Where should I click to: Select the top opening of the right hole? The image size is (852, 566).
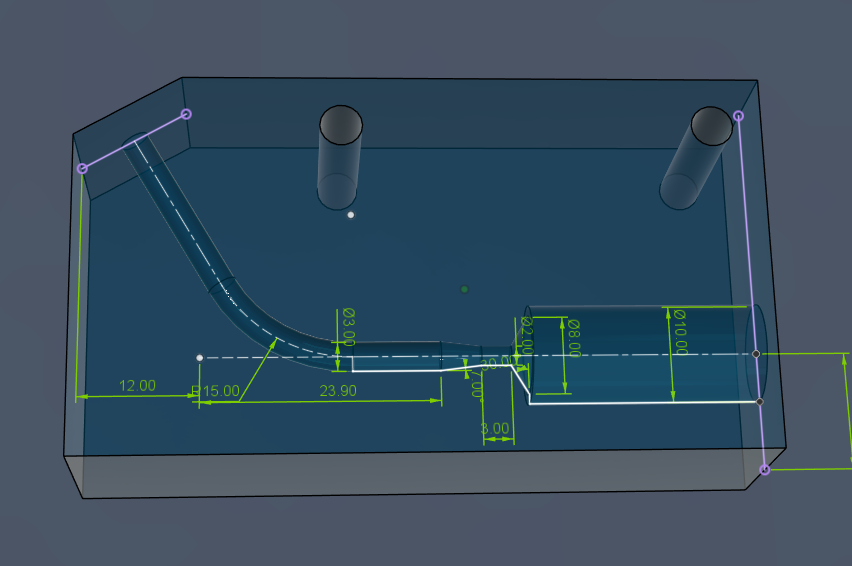coord(712,126)
